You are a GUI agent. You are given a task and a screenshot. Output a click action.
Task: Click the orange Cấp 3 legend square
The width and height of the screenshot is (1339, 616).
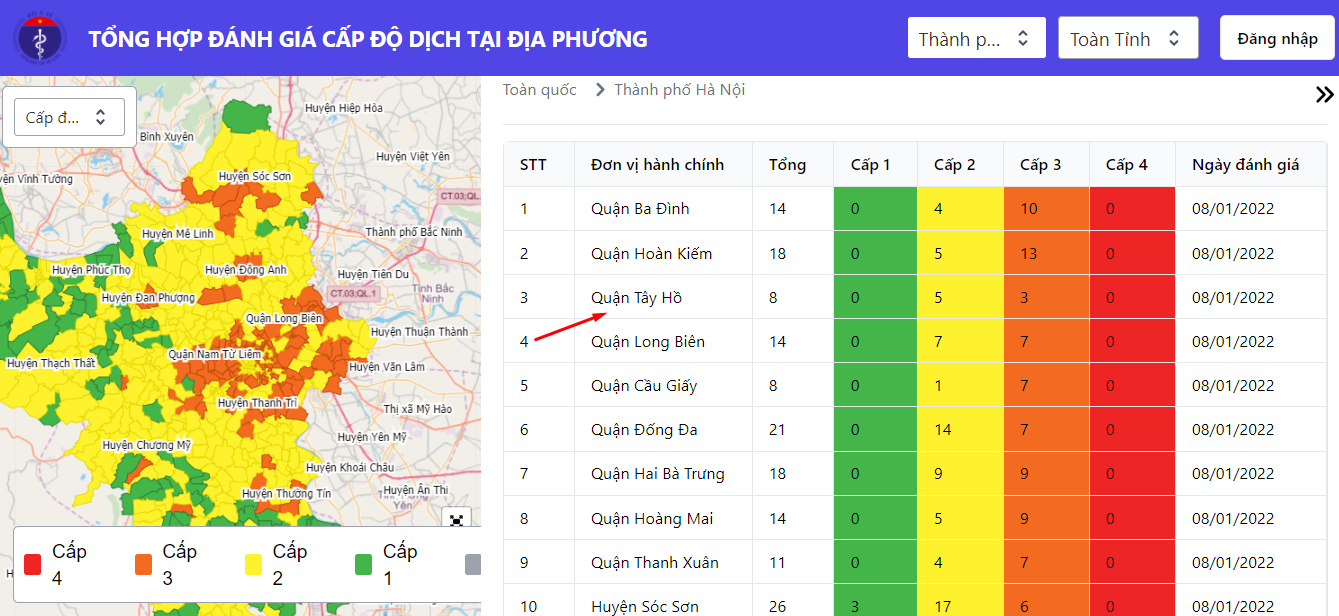(142, 565)
